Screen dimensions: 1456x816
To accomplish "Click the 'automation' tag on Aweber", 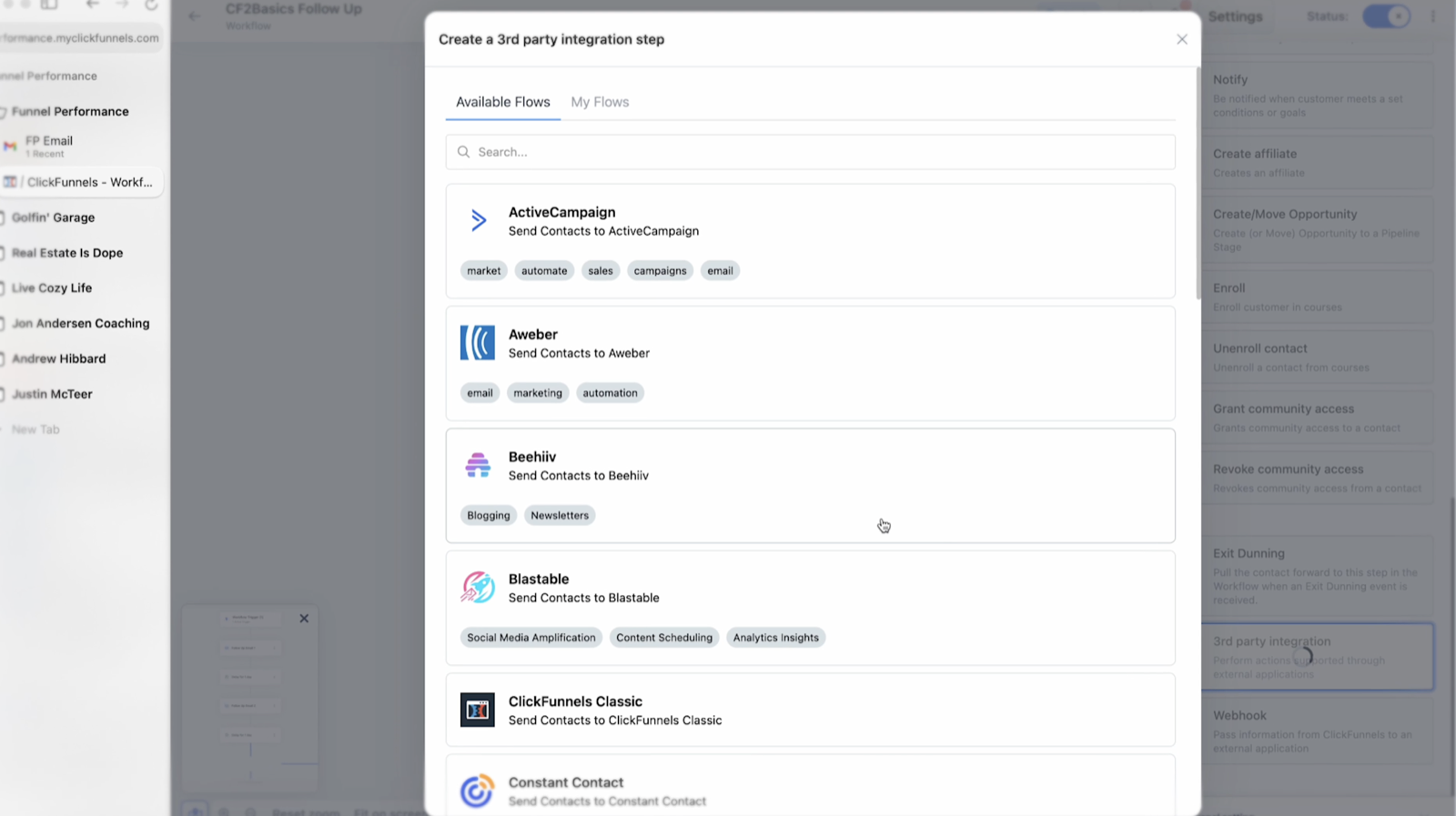I will click(x=610, y=393).
